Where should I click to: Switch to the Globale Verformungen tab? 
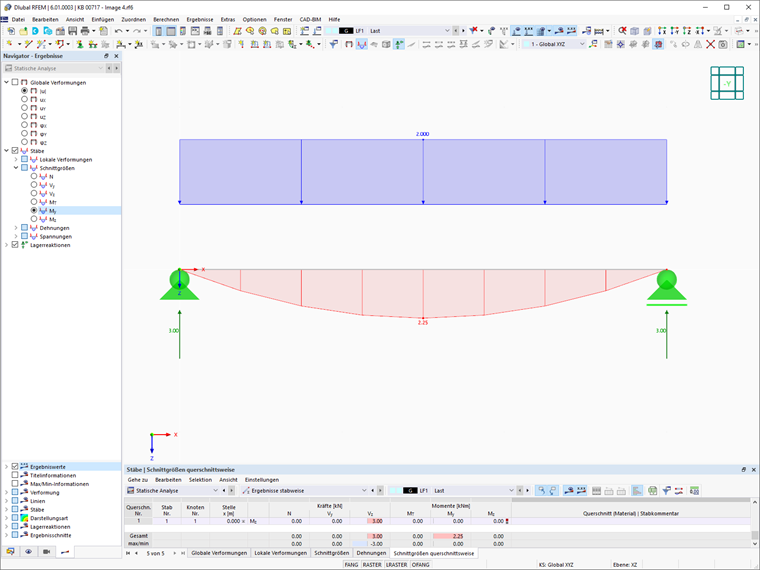point(219,553)
